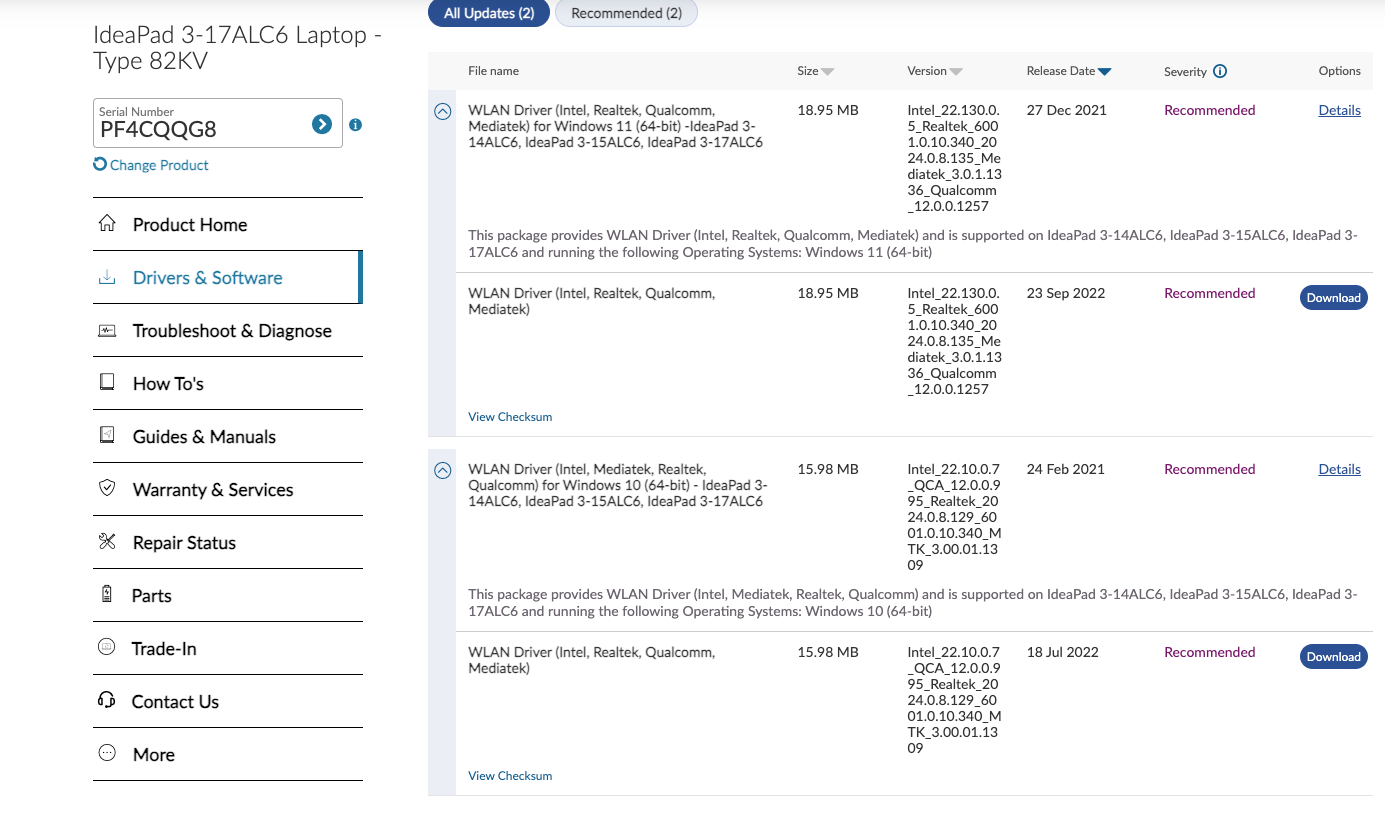
Task: Open Details for Windows 10 WLAN Driver
Action: coord(1339,469)
